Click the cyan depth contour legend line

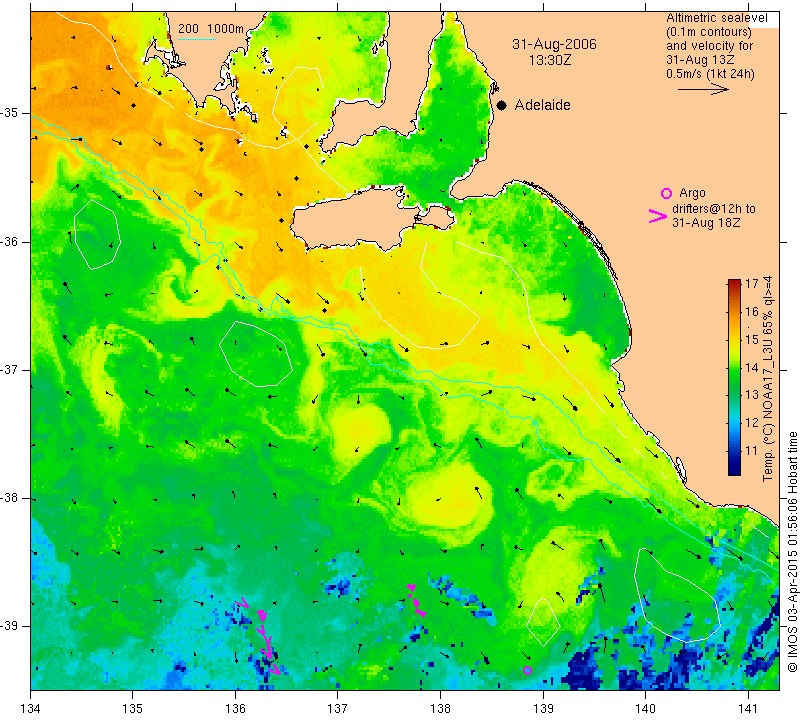point(196,39)
